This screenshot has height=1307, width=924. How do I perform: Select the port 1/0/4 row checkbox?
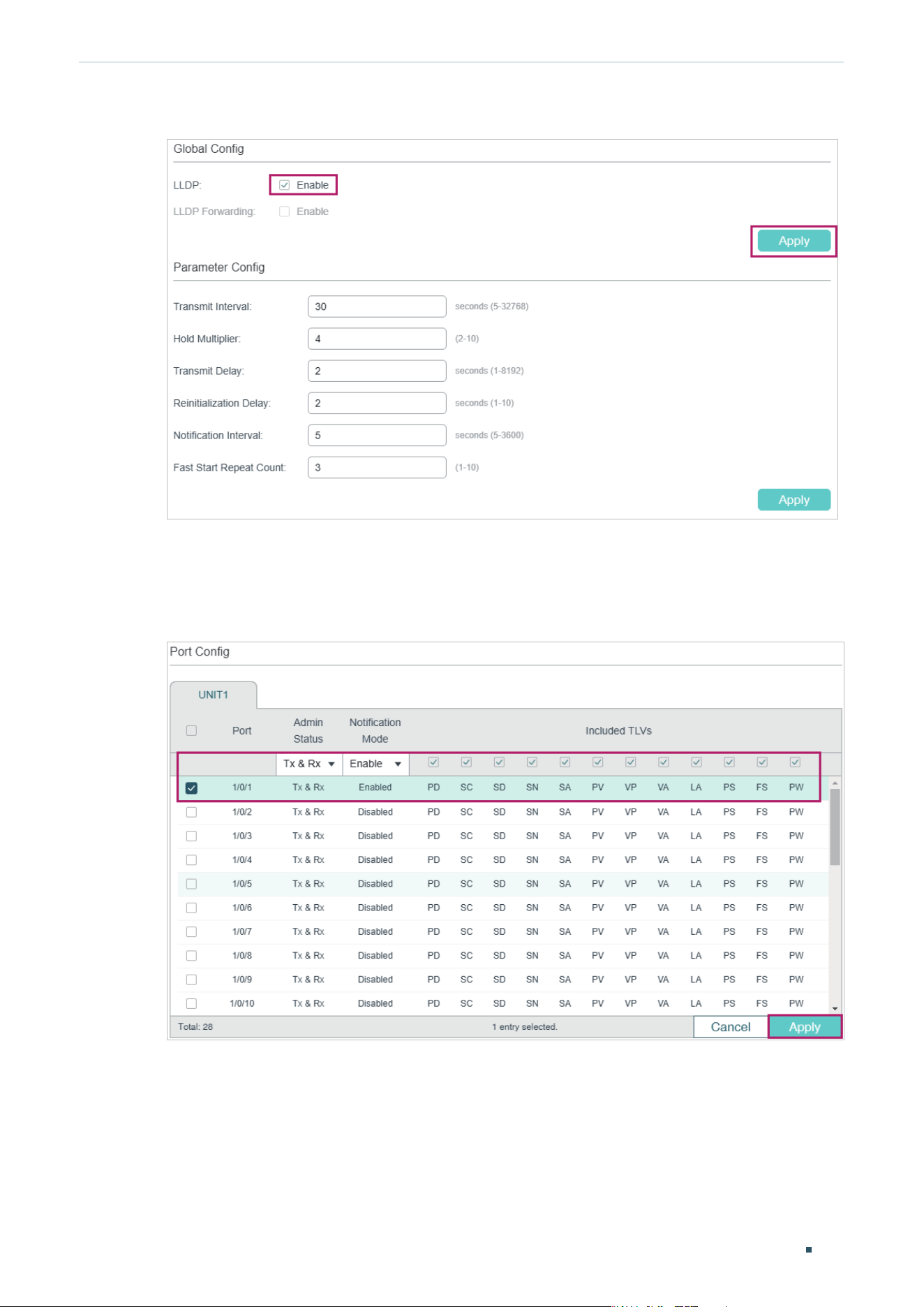click(x=191, y=860)
